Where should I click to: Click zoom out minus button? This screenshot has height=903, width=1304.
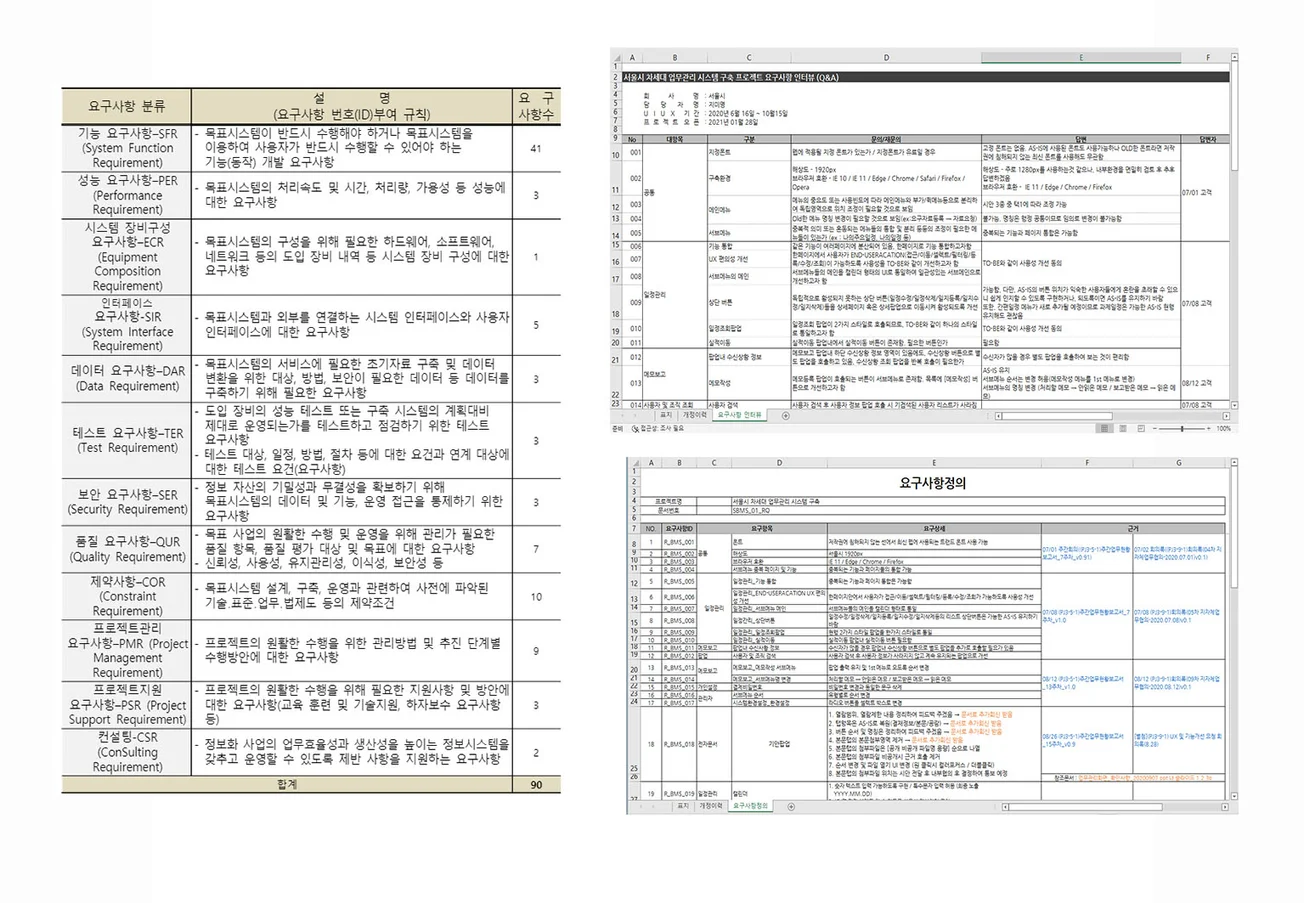(x=1155, y=428)
